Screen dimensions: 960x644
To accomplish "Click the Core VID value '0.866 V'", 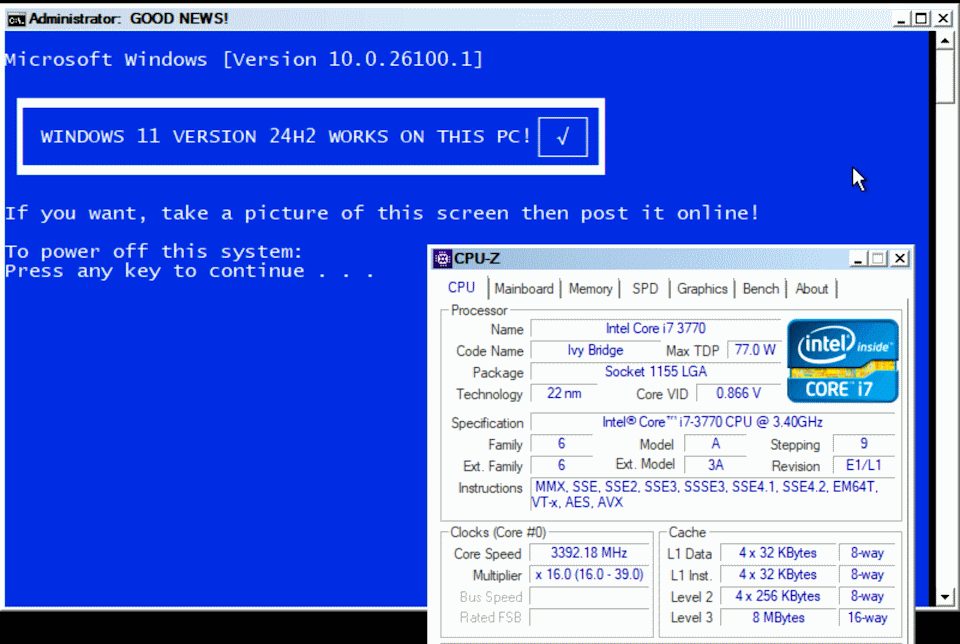I will click(738, 393).
